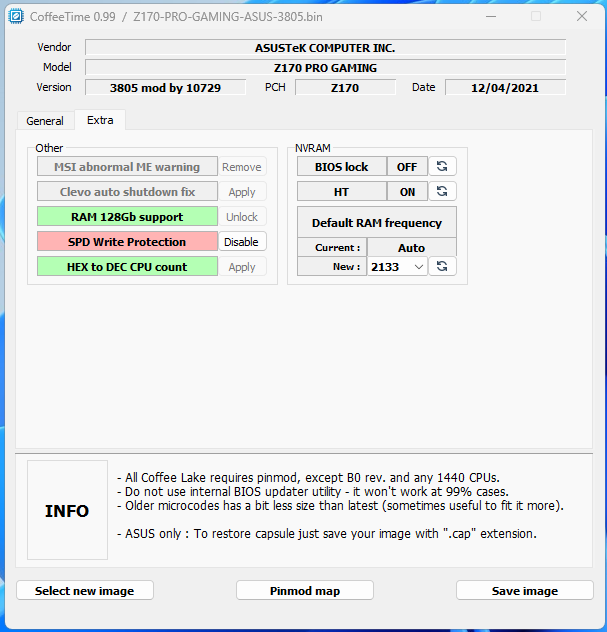Click the SPD Write Protection label
This screenshot has height=632, width=607.
[127, 242]
